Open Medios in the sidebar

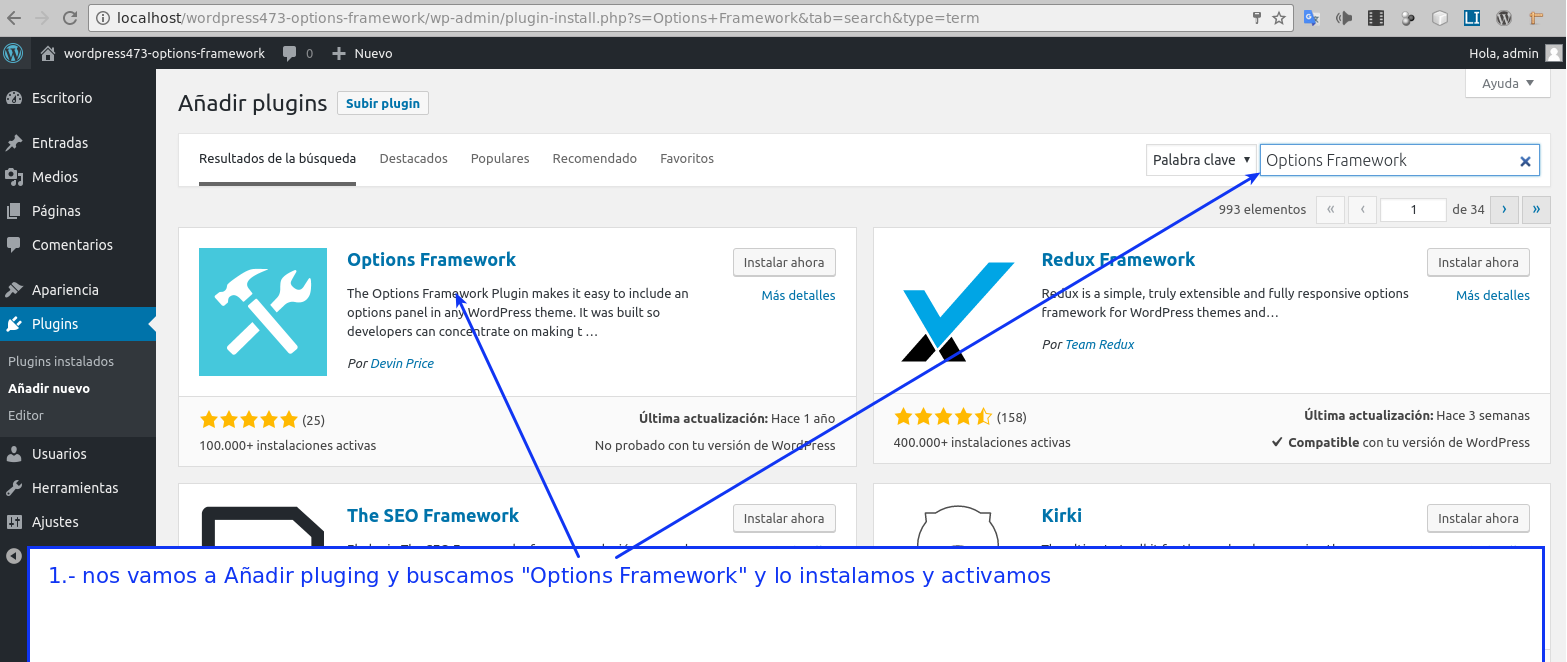pyautogui.click(x=55, y=177)
